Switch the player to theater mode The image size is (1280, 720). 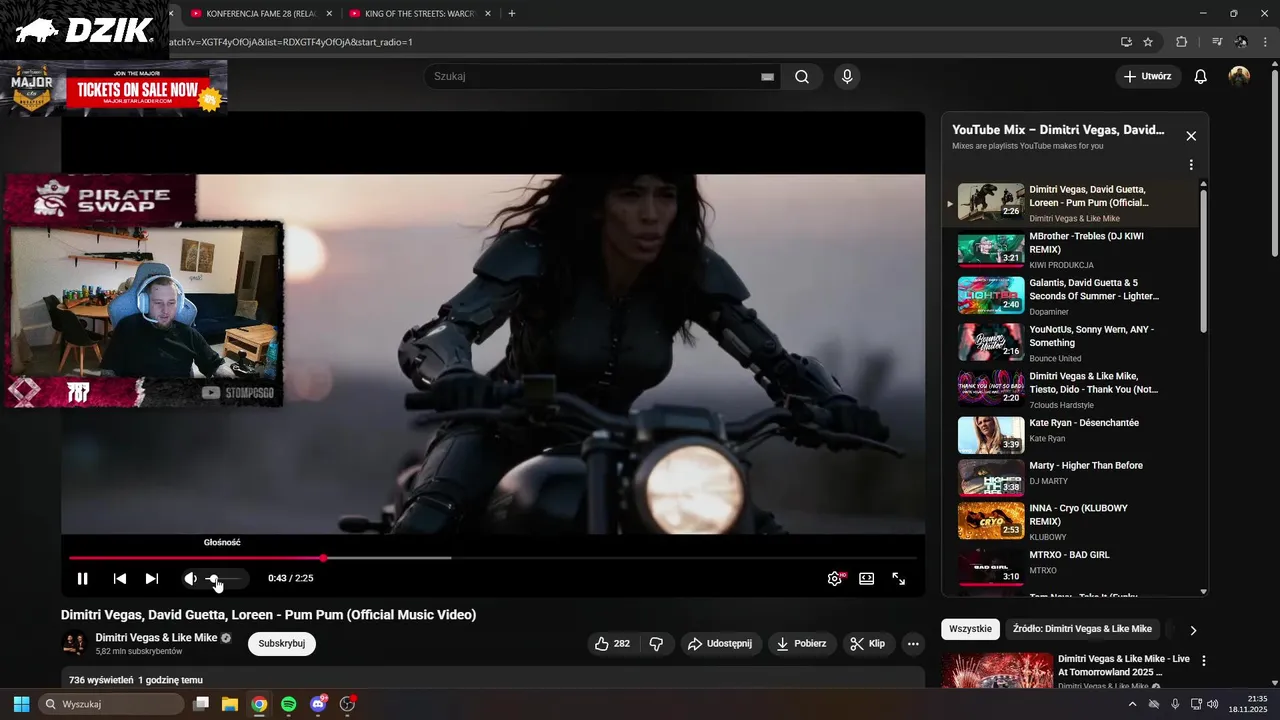tap(867, 578)
